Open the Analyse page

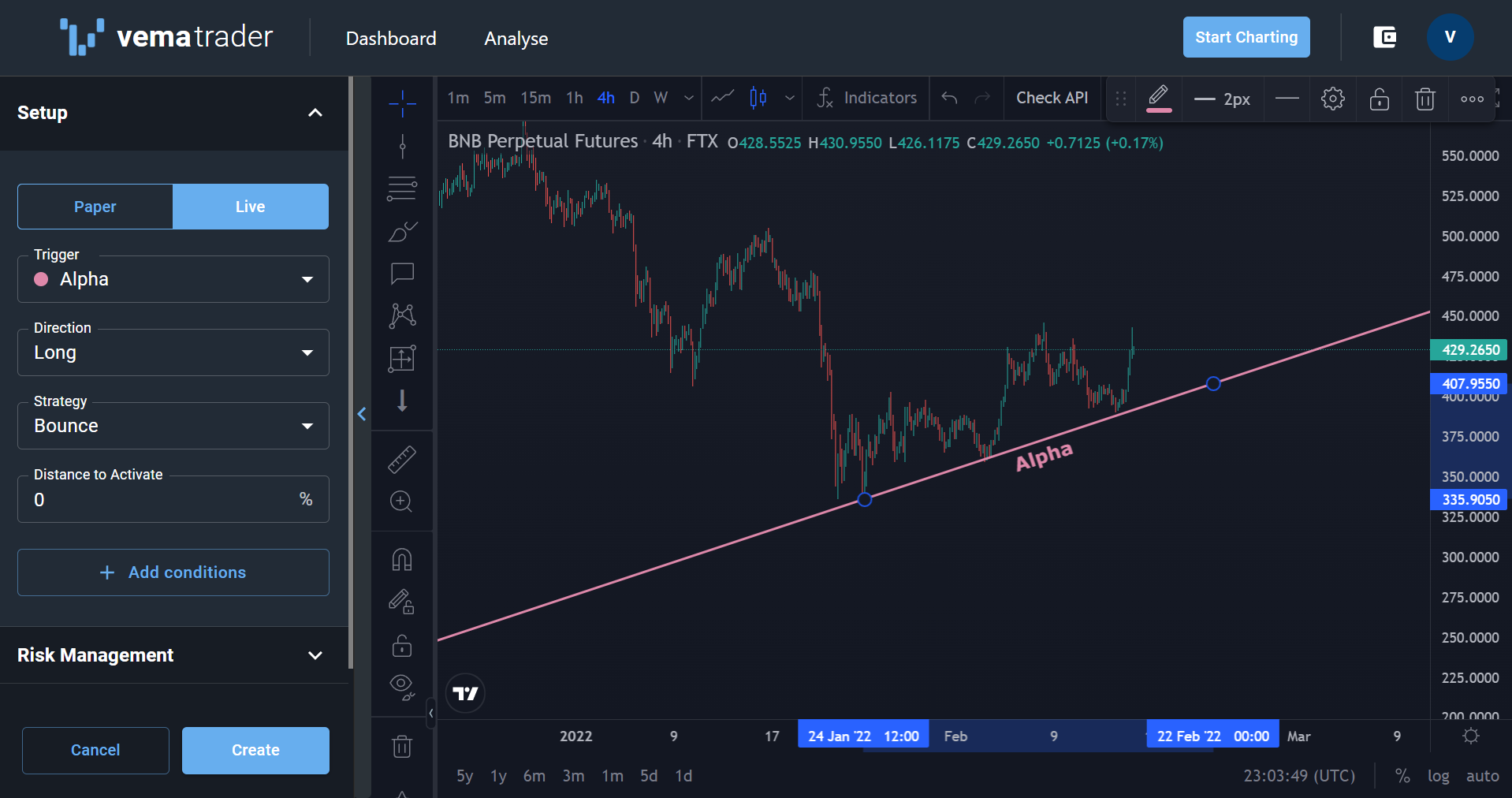click(516, 38)
